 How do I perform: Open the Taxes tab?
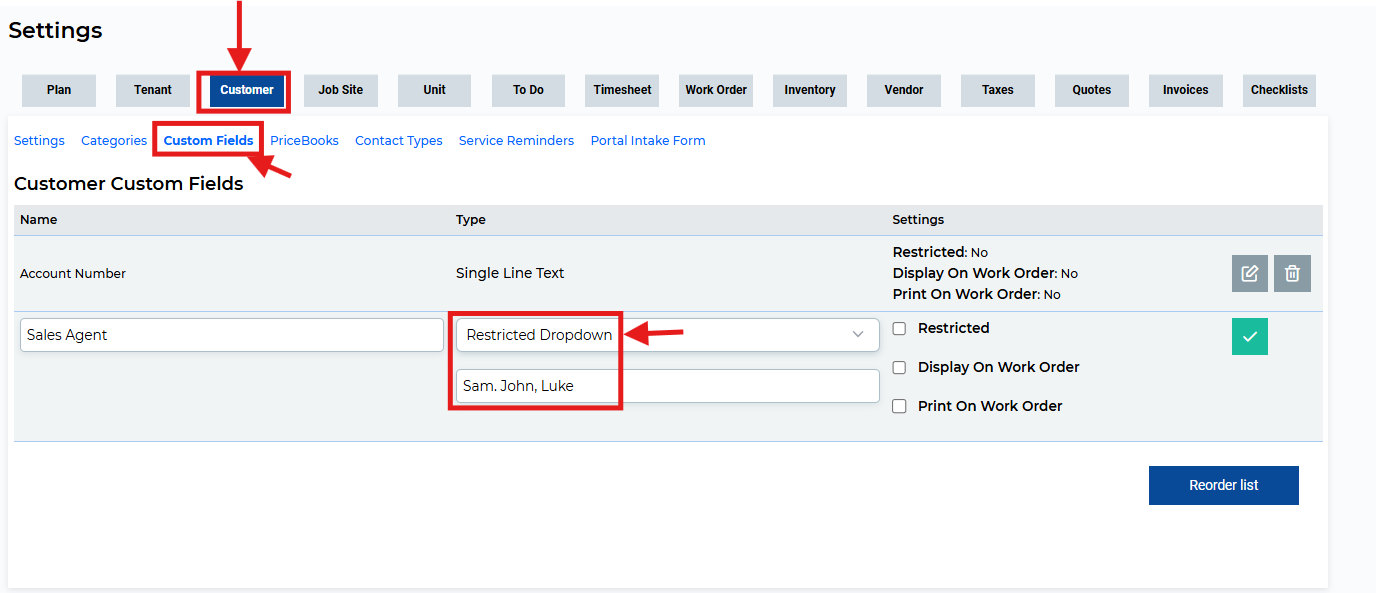998,90
